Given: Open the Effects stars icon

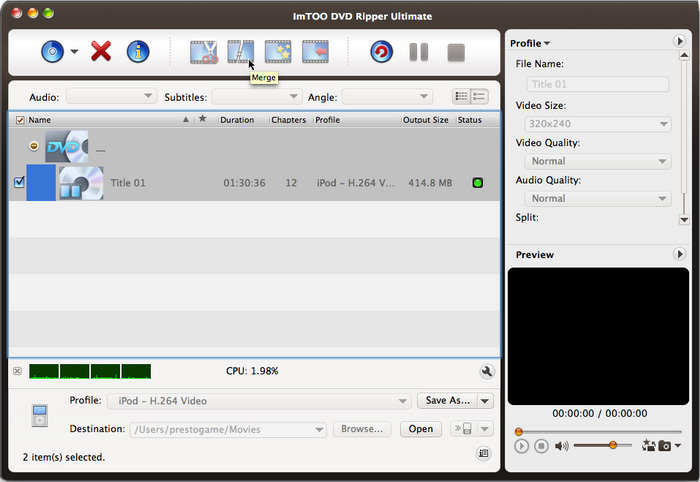Looking at the screenshot, I should [278, 52].
